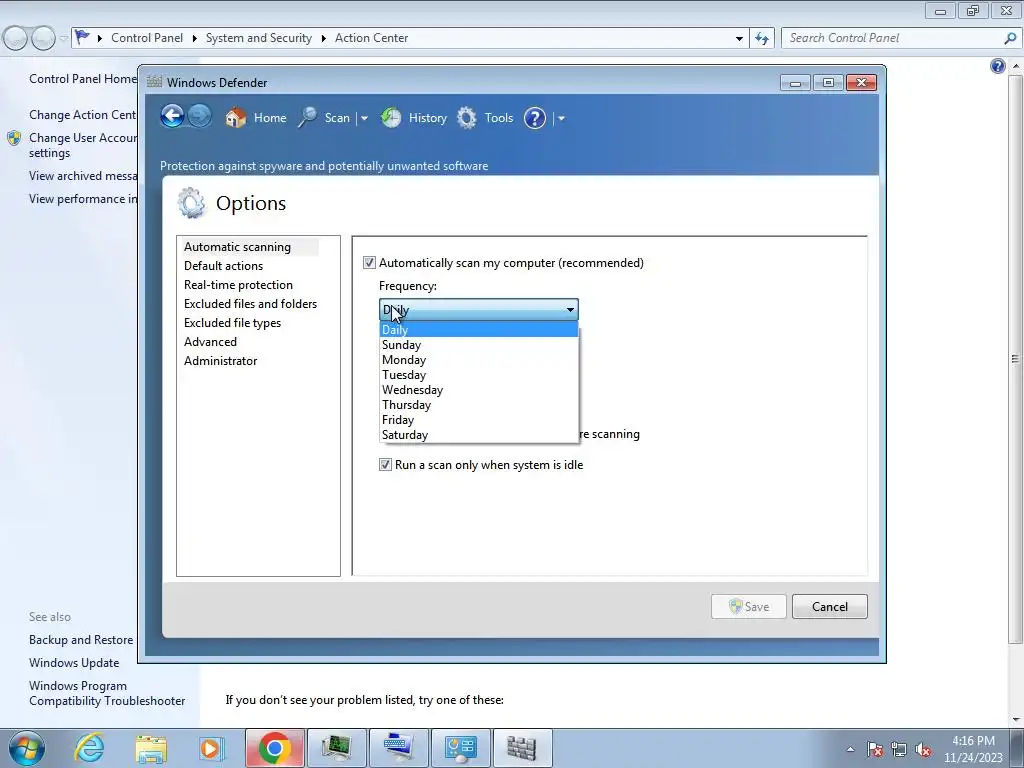Open View archived messages link
The width and height of the screenshot is (1024, 768).
coord(83,176)
